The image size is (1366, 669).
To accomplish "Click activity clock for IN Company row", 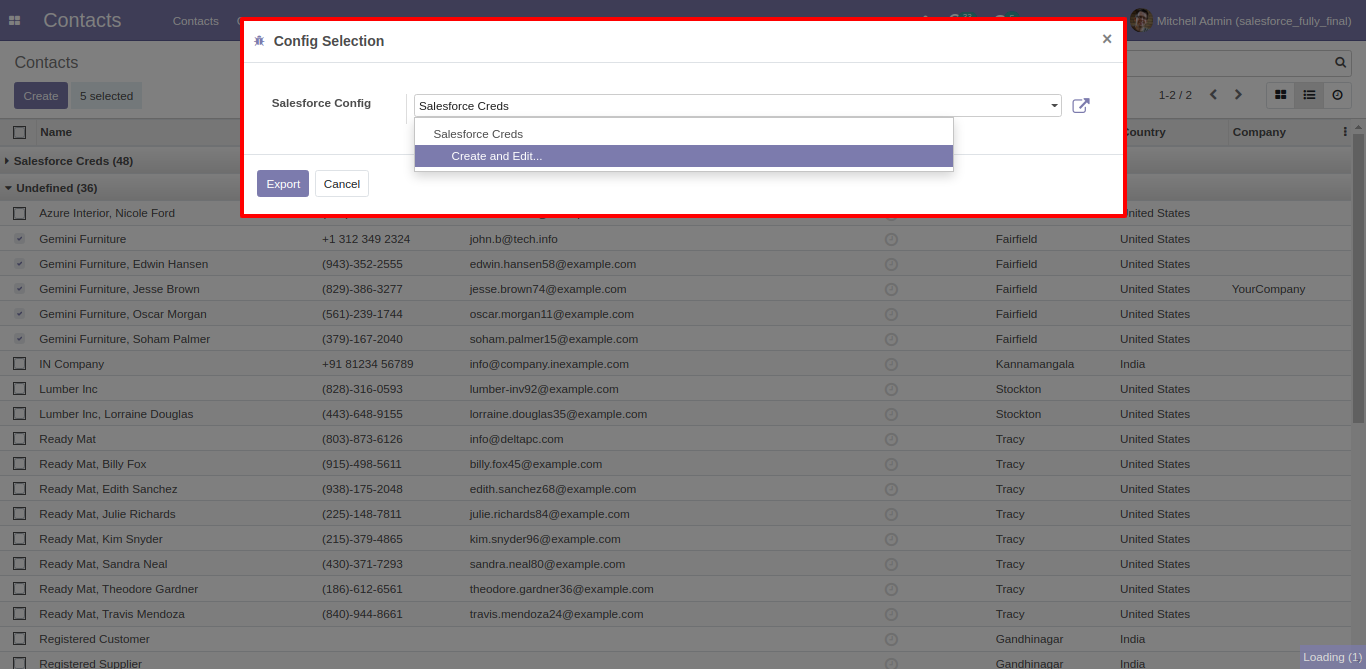I will click(891, 364).
